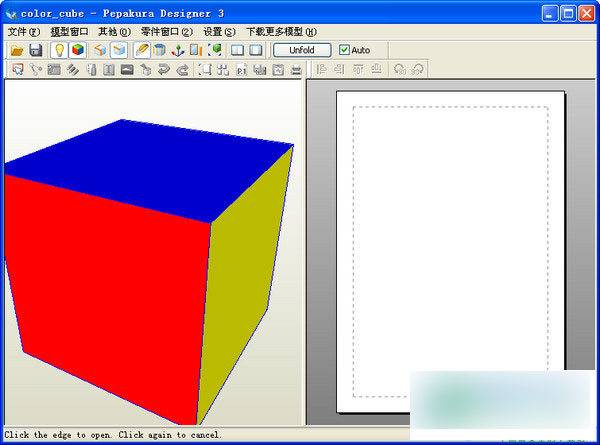Click the align bottom icon
The width and height of the screenshot is (600, 445).
pos(377,69)
